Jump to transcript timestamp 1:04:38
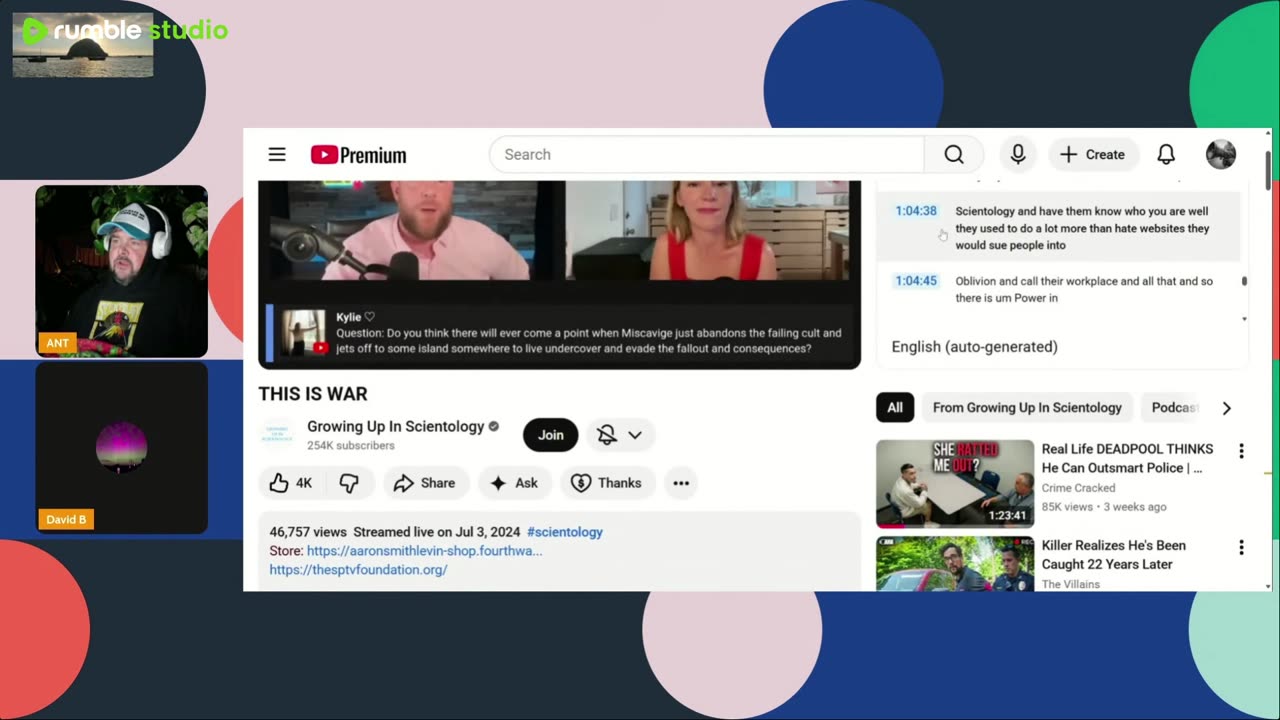Viewport: 1280px width, 720px height. click(x=916, y=211)
